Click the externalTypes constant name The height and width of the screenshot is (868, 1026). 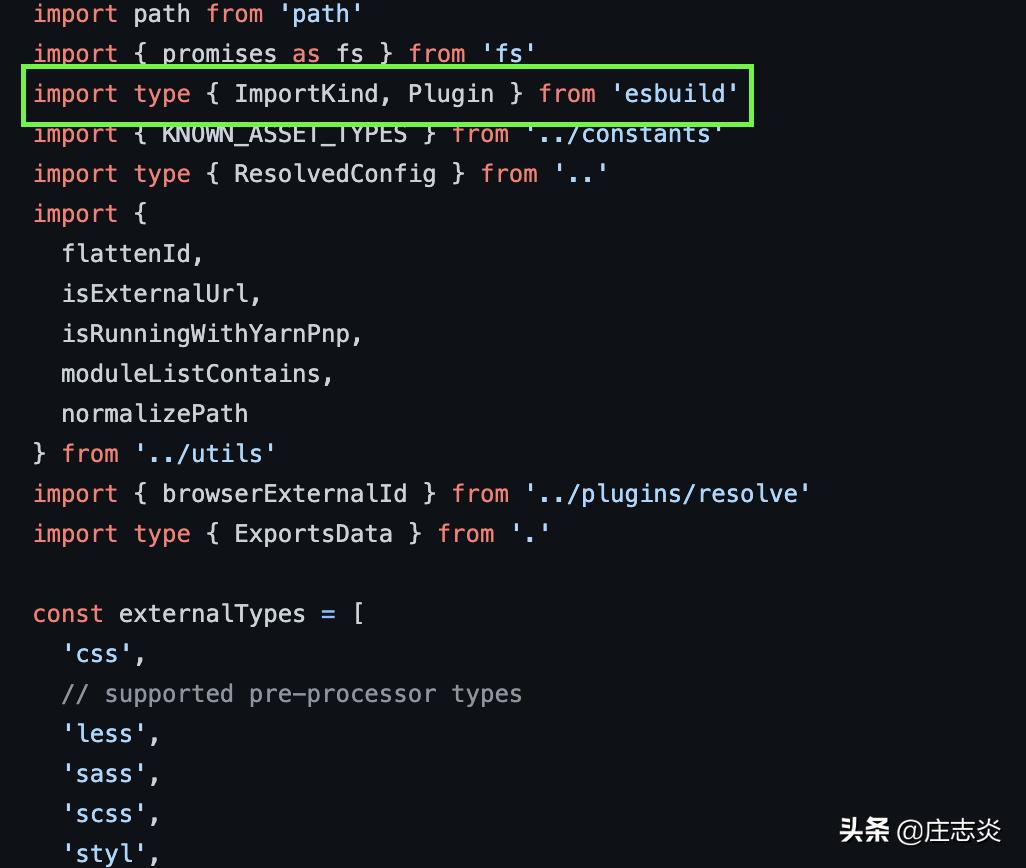tap(212, 614)
